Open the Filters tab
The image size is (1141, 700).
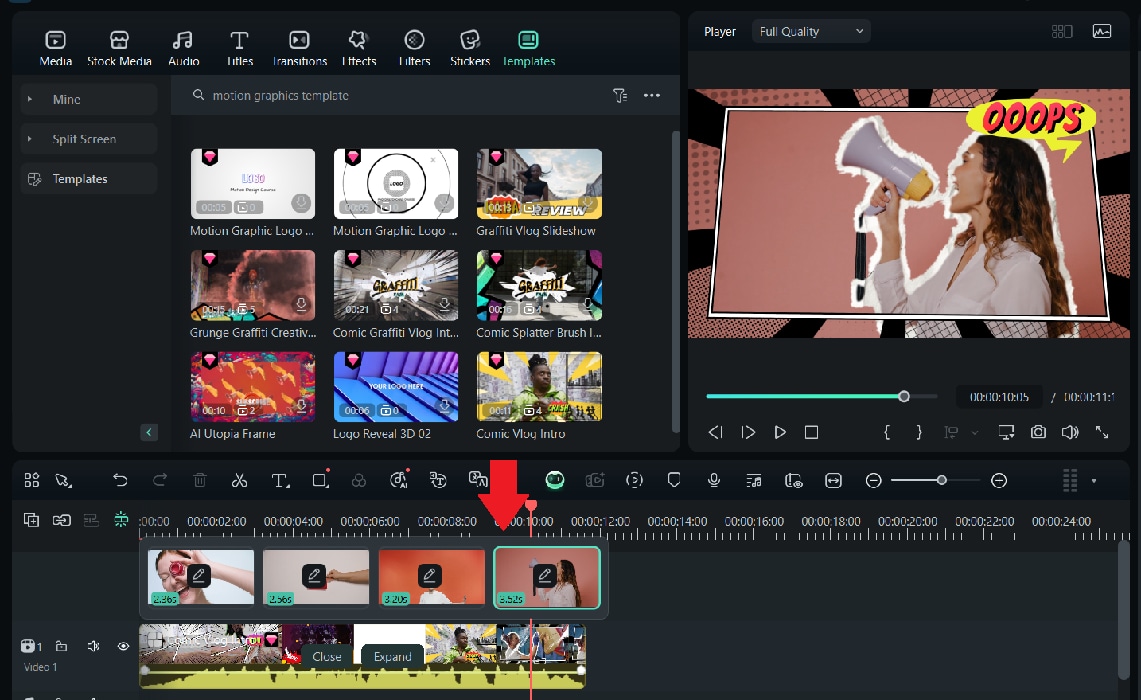[414, 49]
